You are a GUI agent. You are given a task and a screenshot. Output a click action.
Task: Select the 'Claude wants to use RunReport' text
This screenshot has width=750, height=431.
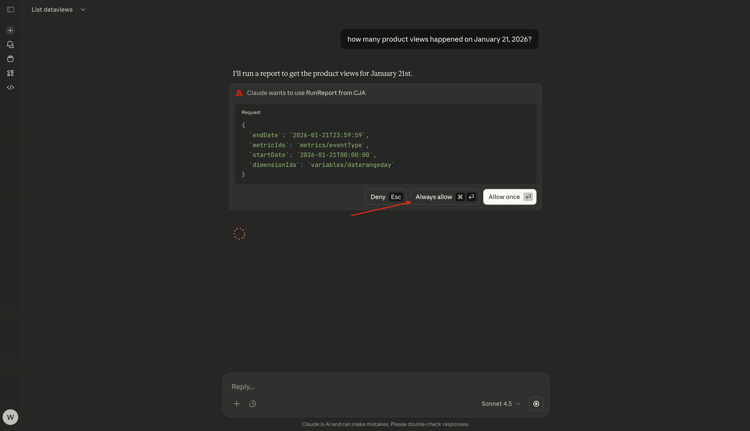pos(306,93)
